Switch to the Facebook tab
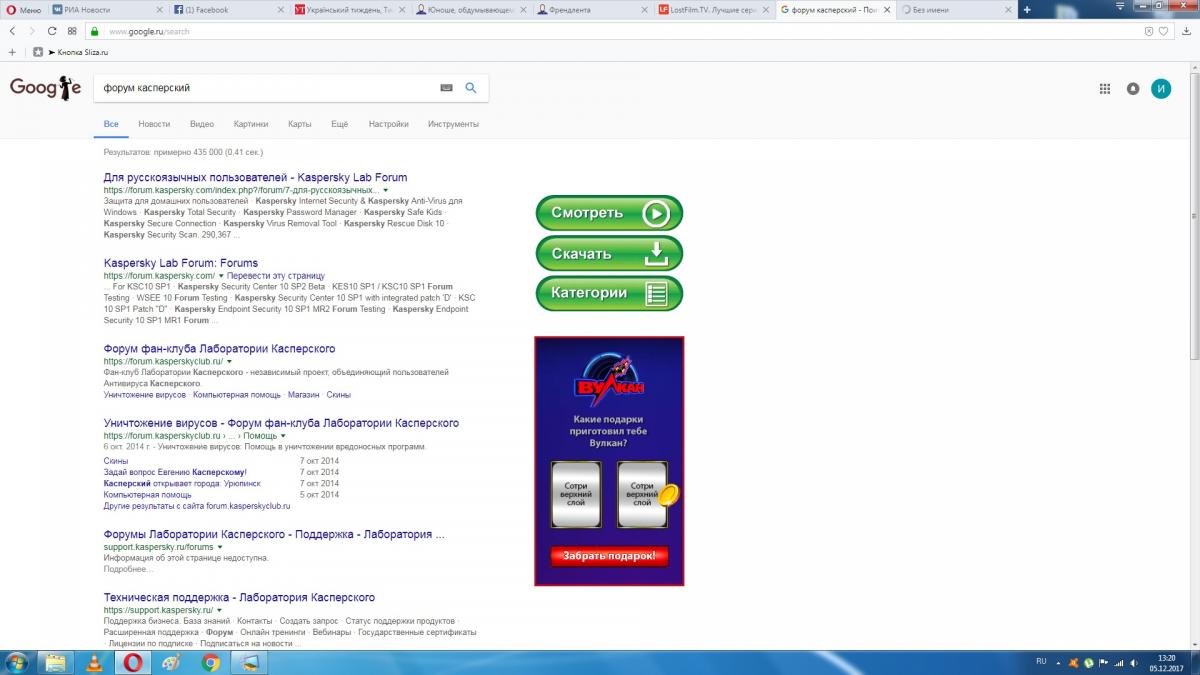 point(228,10)
